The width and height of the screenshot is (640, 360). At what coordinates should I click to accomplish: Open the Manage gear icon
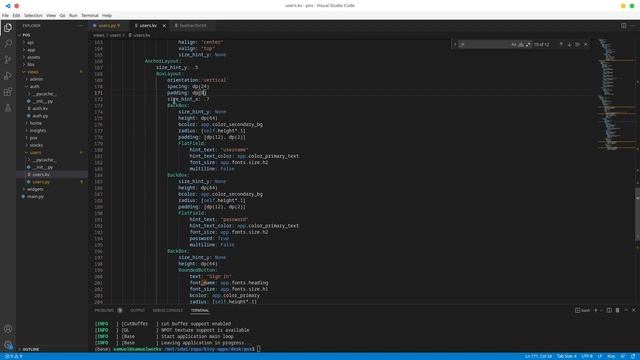point(8,345)
